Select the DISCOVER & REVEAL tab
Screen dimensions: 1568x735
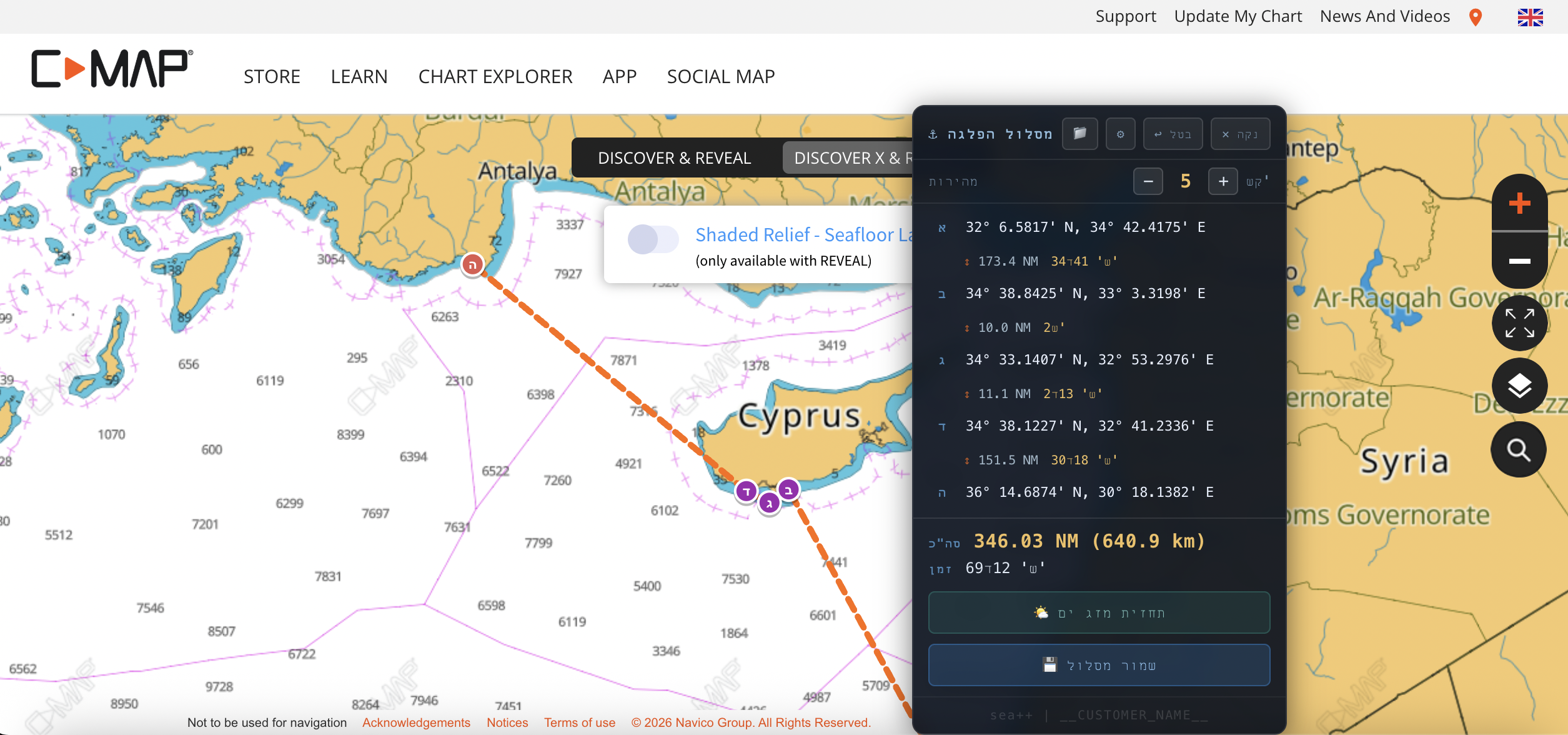tap(674, 158)
